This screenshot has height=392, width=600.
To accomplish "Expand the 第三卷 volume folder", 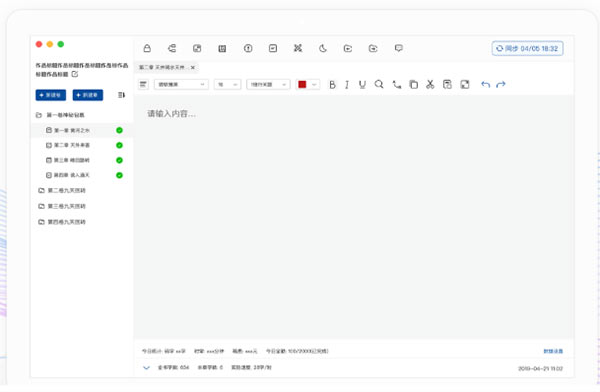I will (41, 206).
